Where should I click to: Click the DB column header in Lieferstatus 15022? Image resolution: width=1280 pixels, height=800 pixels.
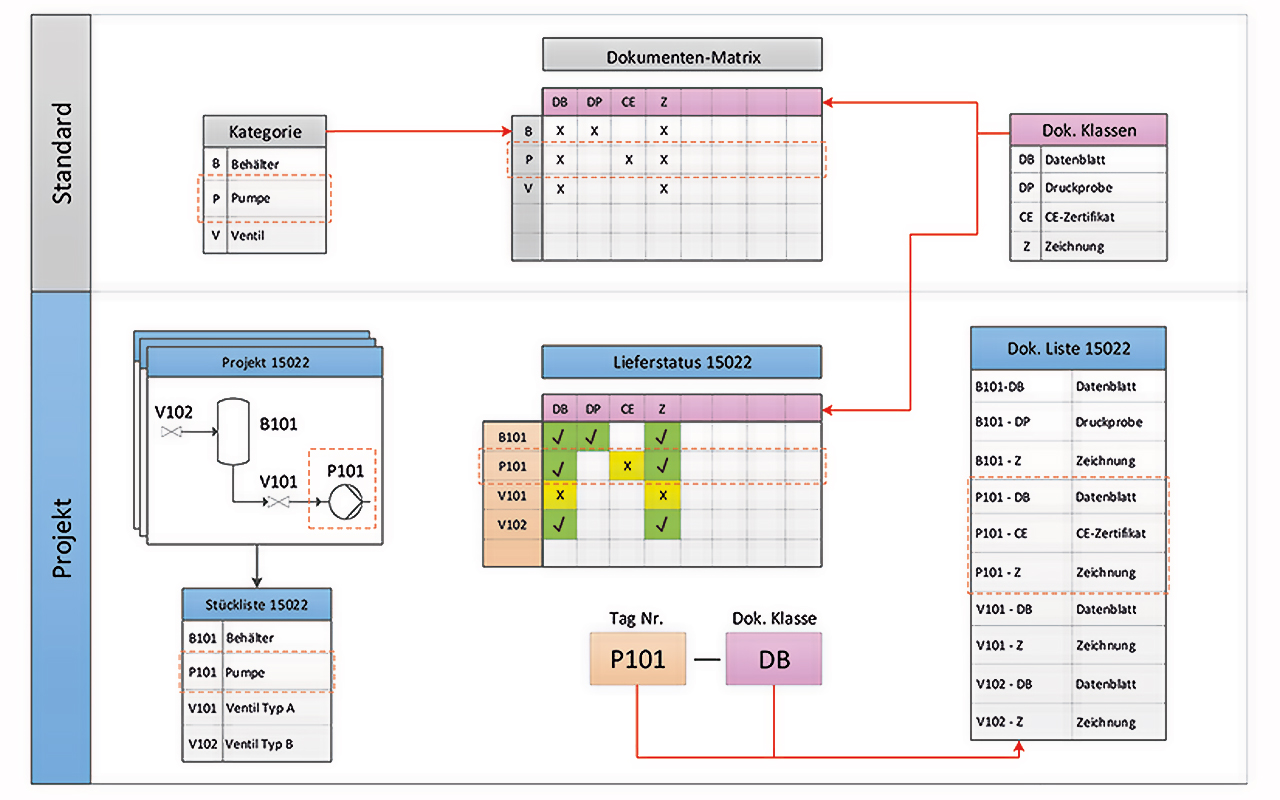tap(560, 408)
